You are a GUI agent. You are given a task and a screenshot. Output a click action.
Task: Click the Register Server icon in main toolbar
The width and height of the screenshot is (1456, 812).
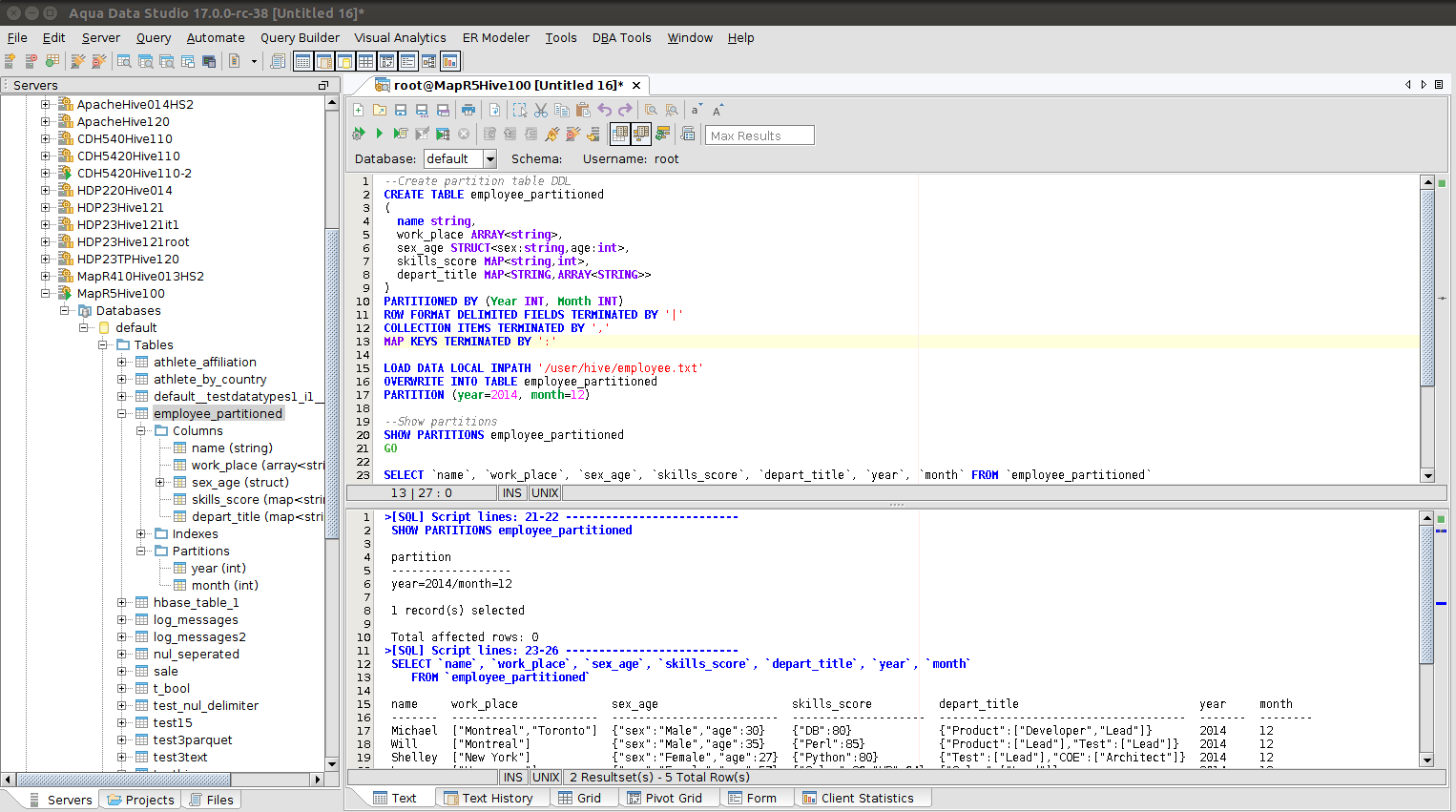click(10, 61)
